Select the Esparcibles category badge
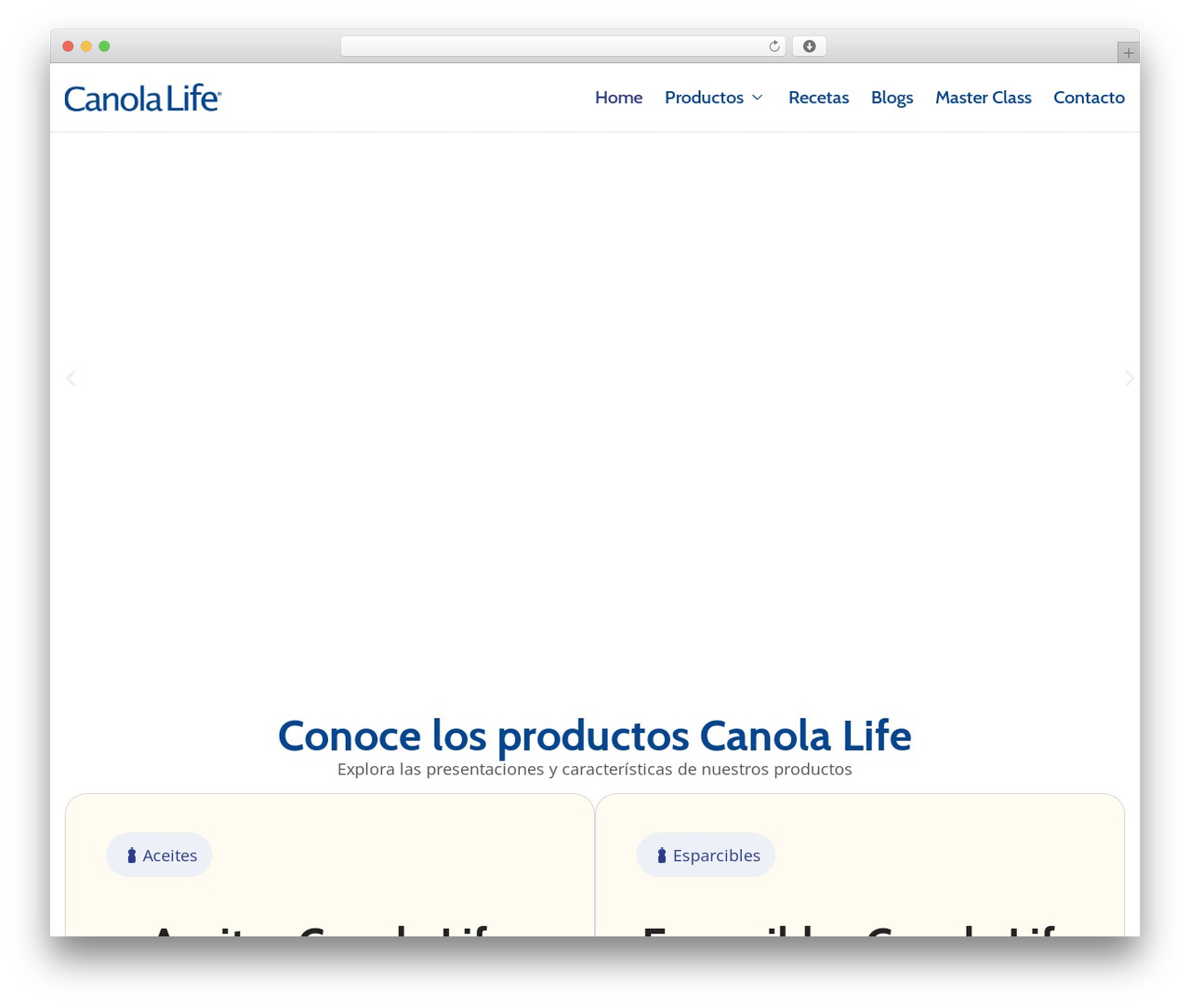1190x1008 pixels. (x=706, y=855)
